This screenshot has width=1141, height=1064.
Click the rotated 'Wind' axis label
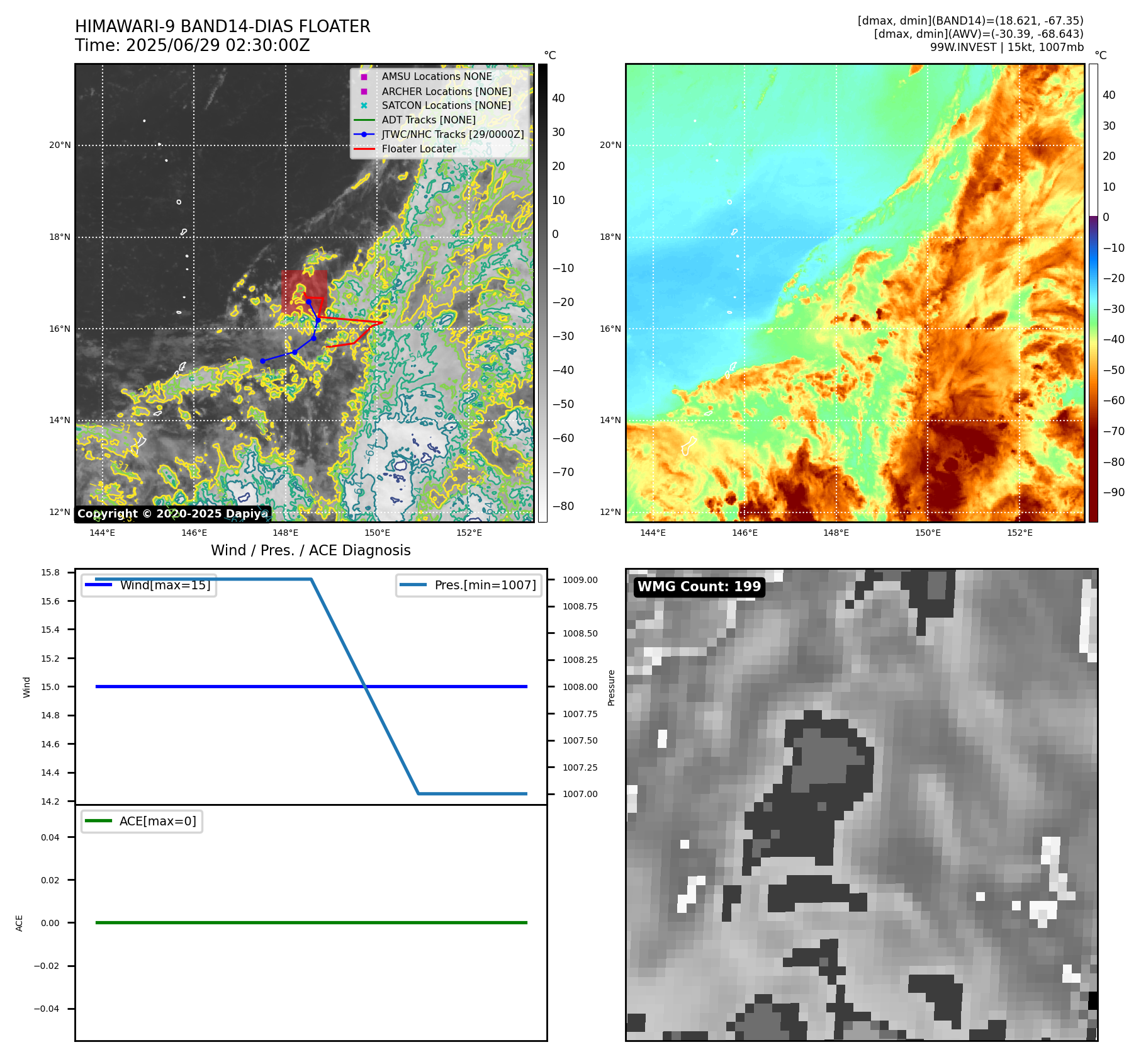pos(26,687)
